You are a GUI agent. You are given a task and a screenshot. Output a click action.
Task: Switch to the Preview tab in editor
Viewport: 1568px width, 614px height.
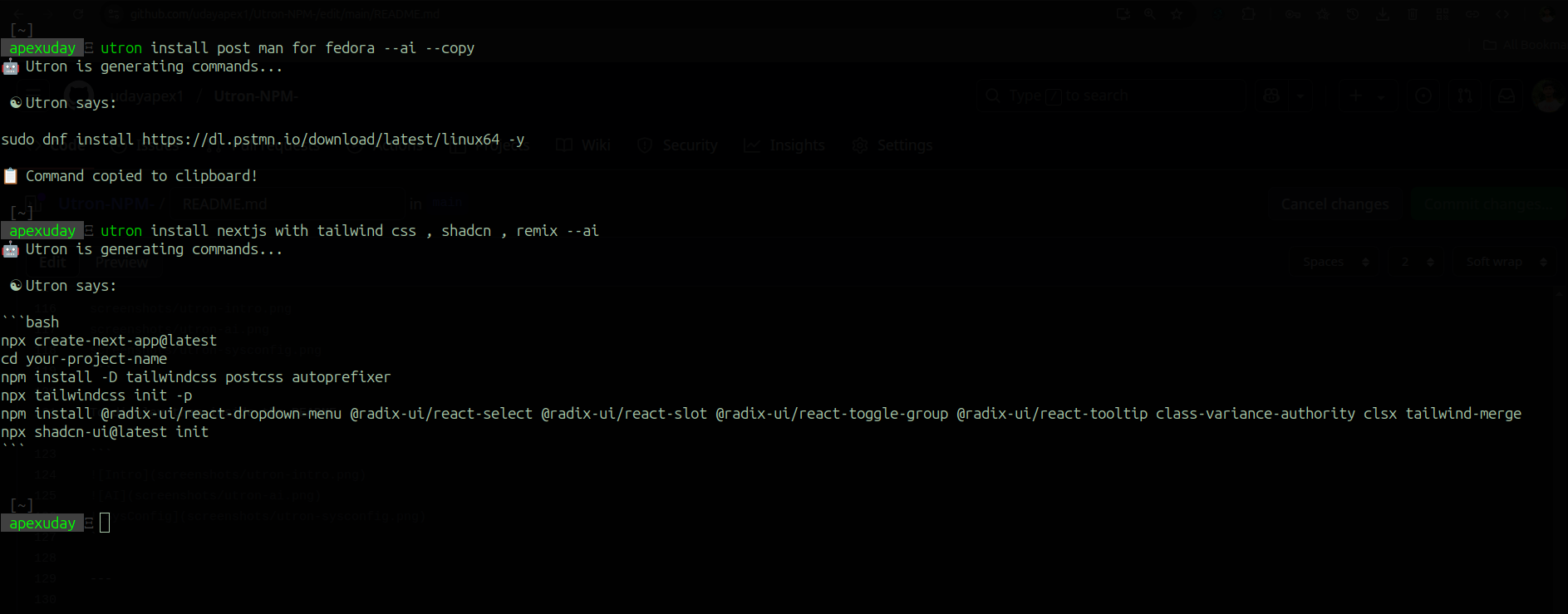click(121, 263)
